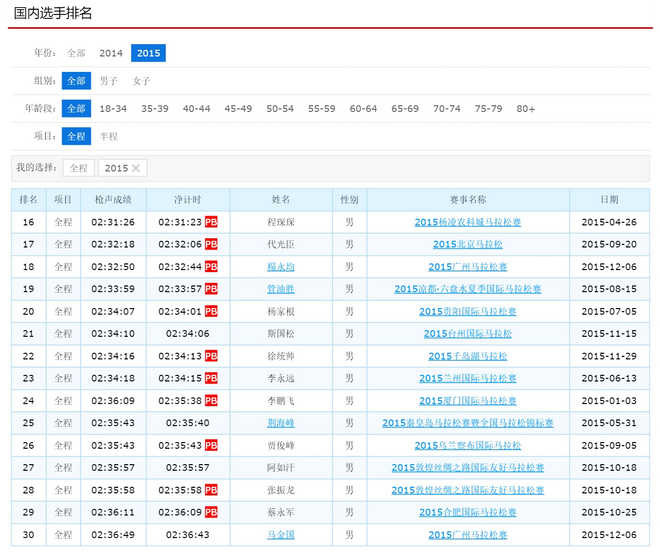Open 2015千岛湖马拉松 race link
The width and height of the screenshot is (660, 554).
tap(467, 356)
